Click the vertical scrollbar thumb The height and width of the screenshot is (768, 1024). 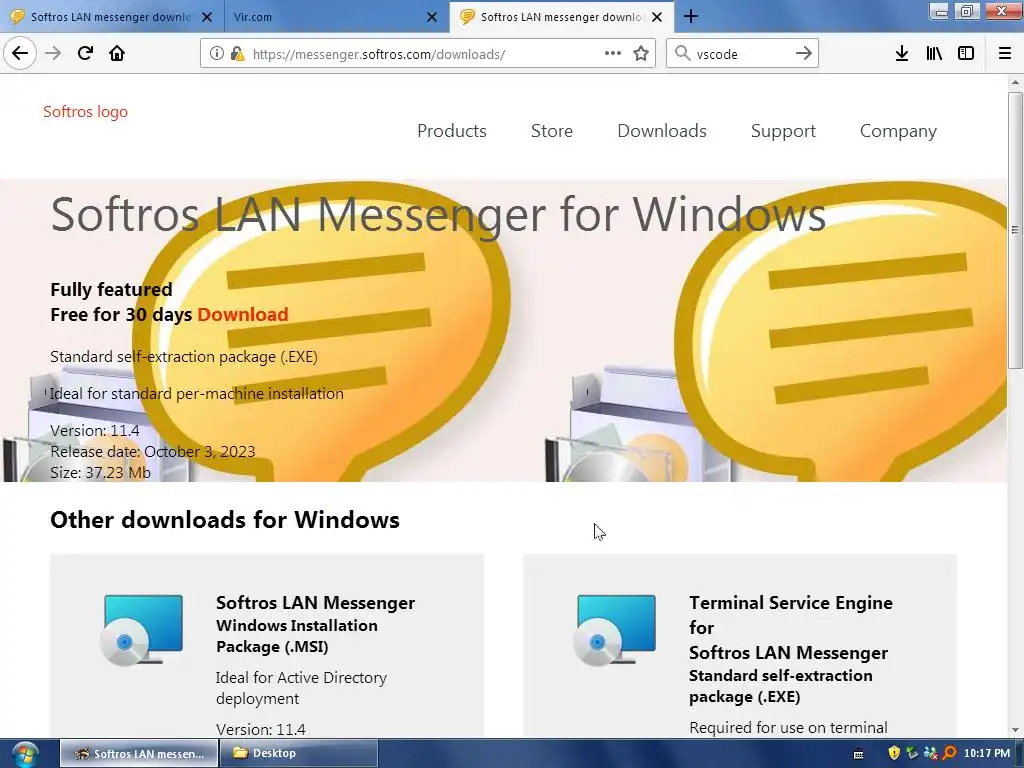click(x=1015, y=230)
